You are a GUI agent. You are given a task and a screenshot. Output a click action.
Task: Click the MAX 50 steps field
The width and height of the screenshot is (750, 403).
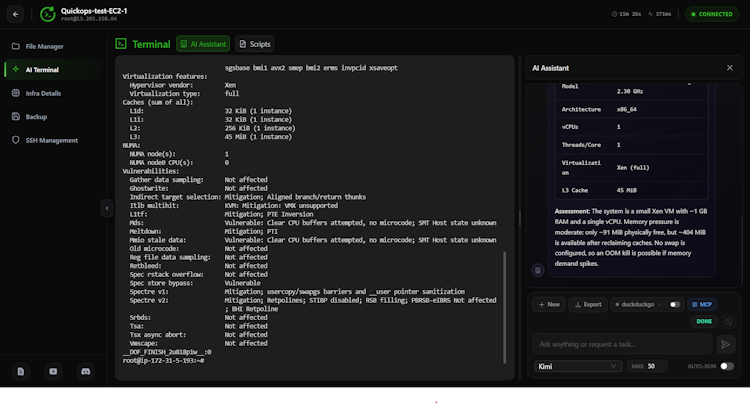[647, 366]
